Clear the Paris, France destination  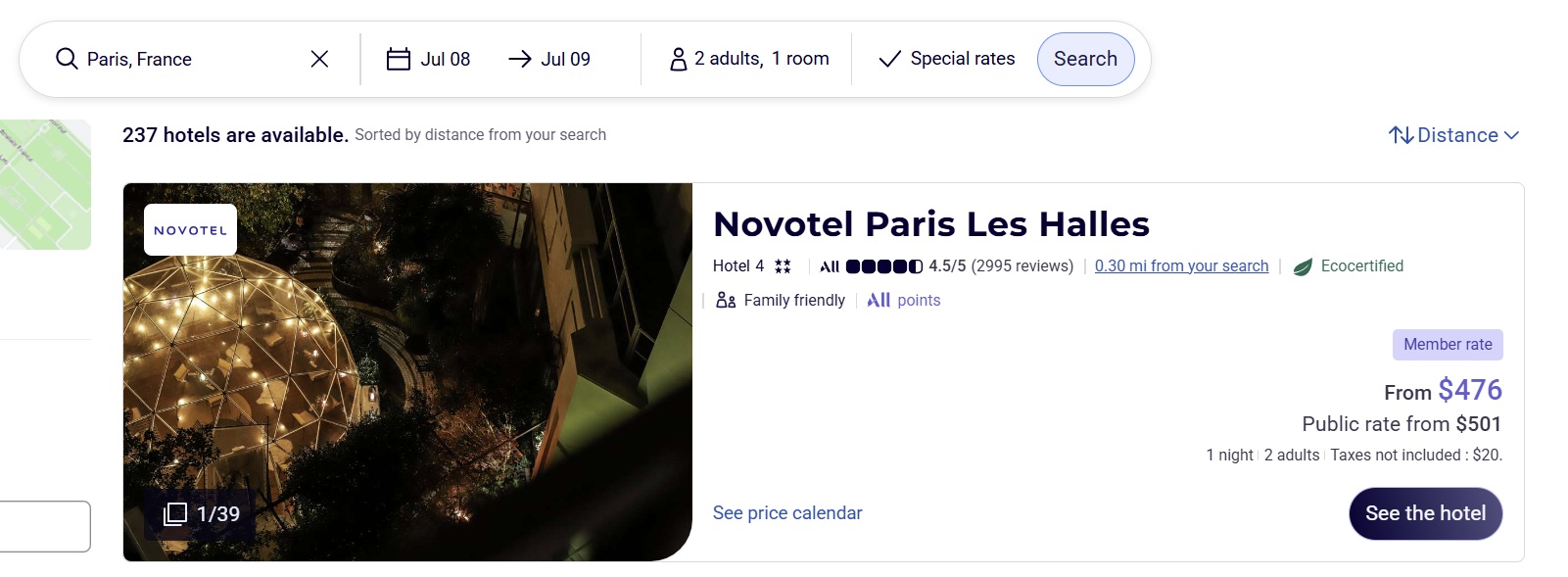click(319, 59)
